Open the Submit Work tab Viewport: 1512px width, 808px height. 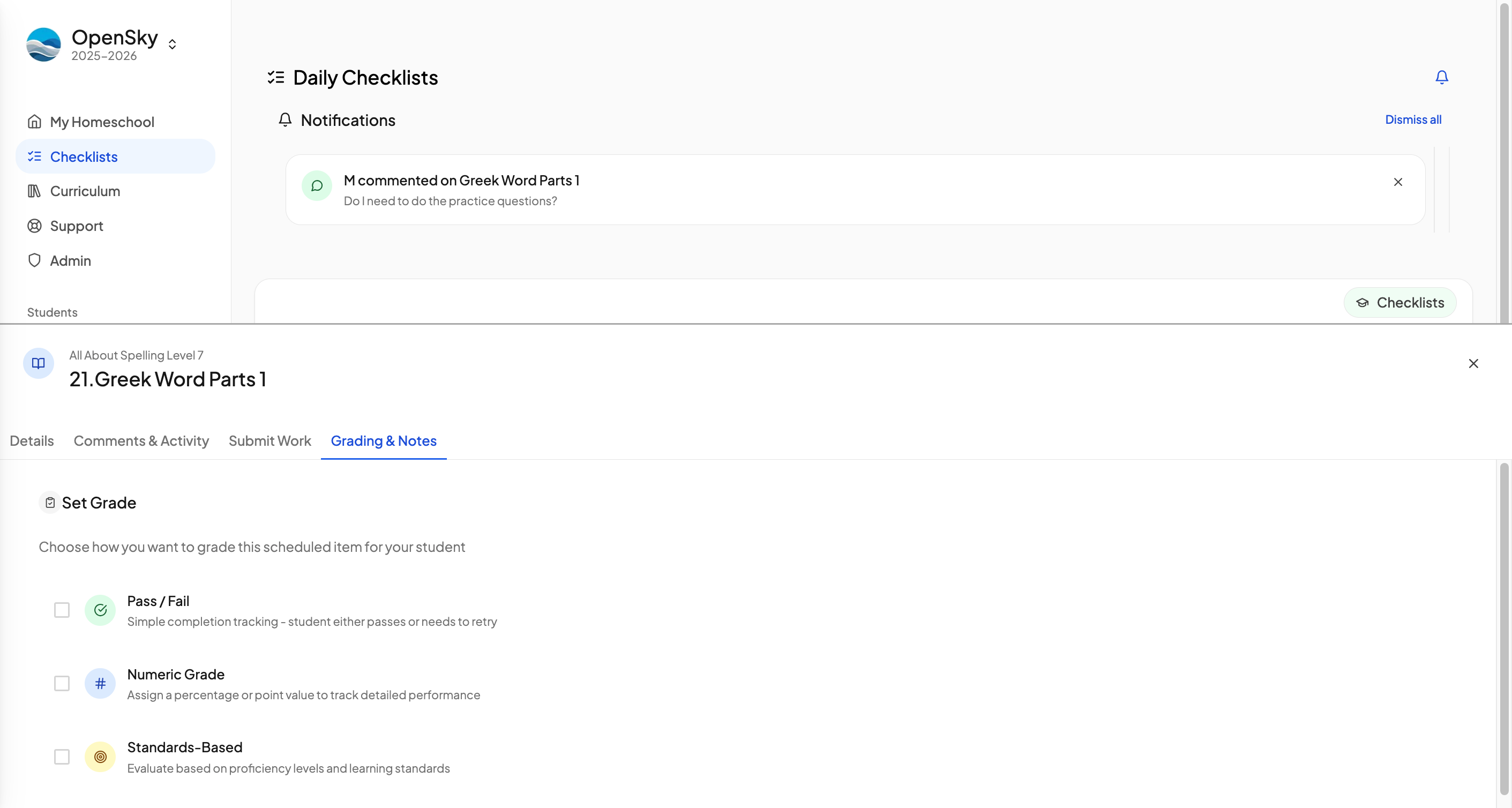click(x=270, y=440)
